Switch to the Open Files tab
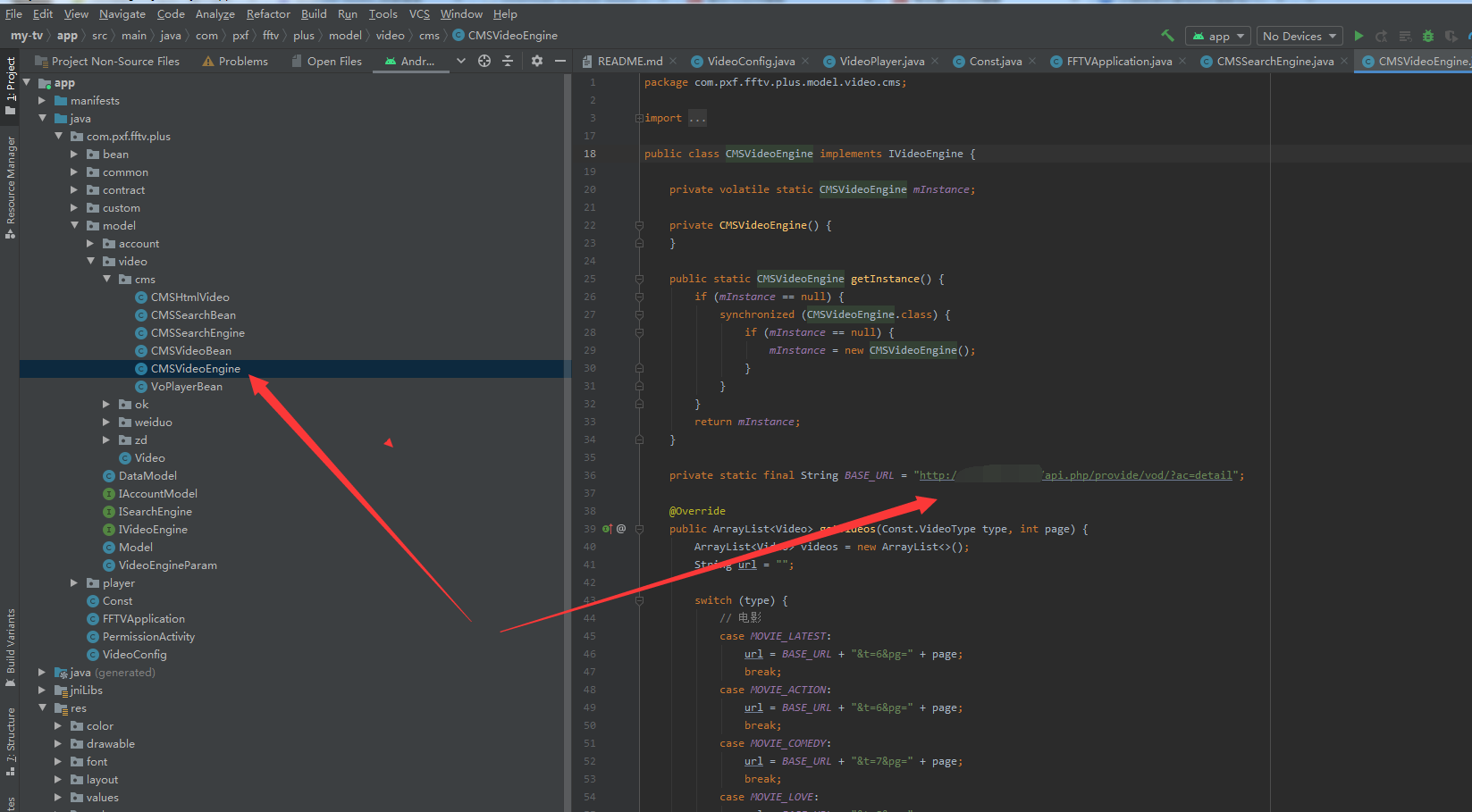1472x812 pixels. (326, 61)
